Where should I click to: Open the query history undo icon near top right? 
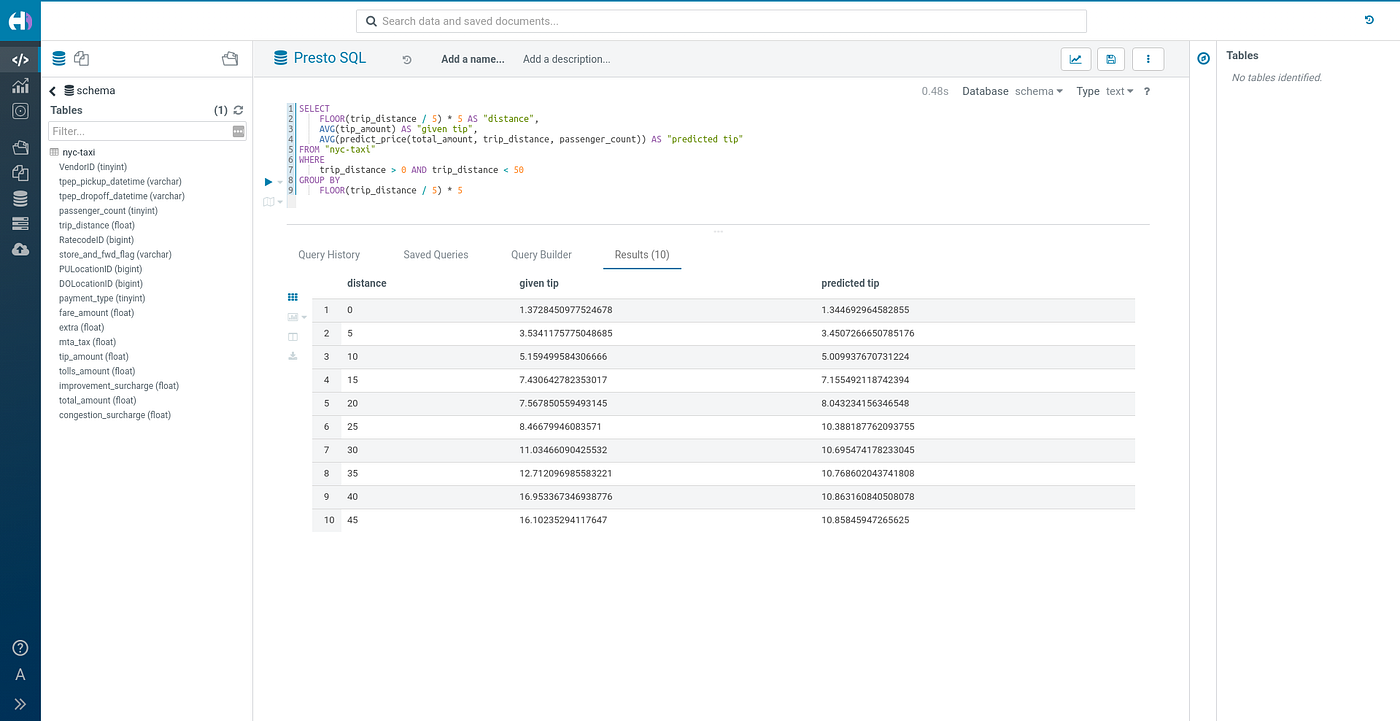point(1369,19)
